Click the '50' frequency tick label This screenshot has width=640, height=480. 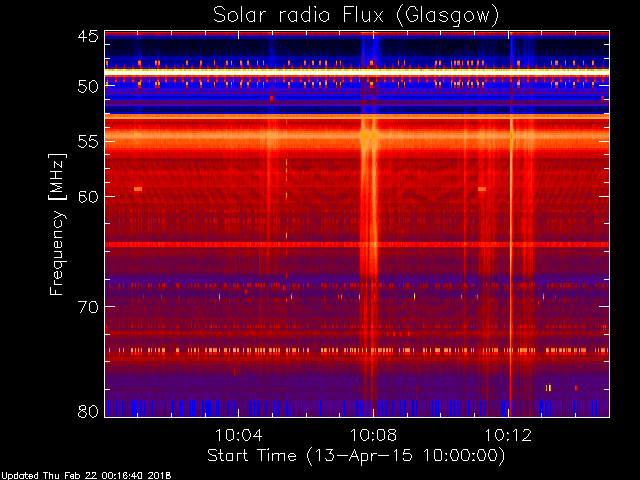click(x=88, y=87)
